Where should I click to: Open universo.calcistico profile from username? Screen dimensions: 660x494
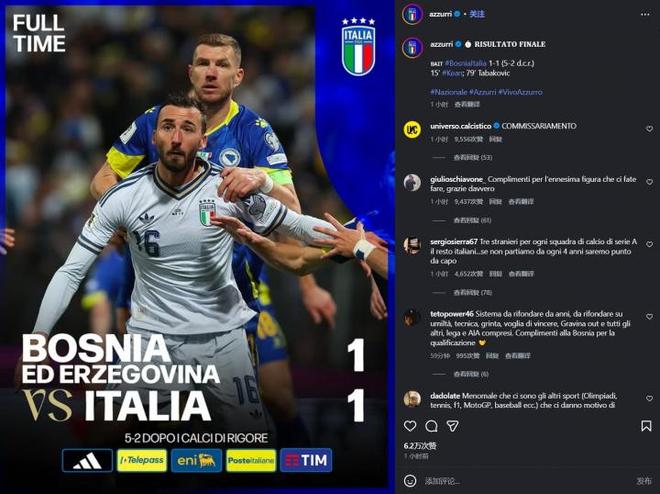point(460,126)
